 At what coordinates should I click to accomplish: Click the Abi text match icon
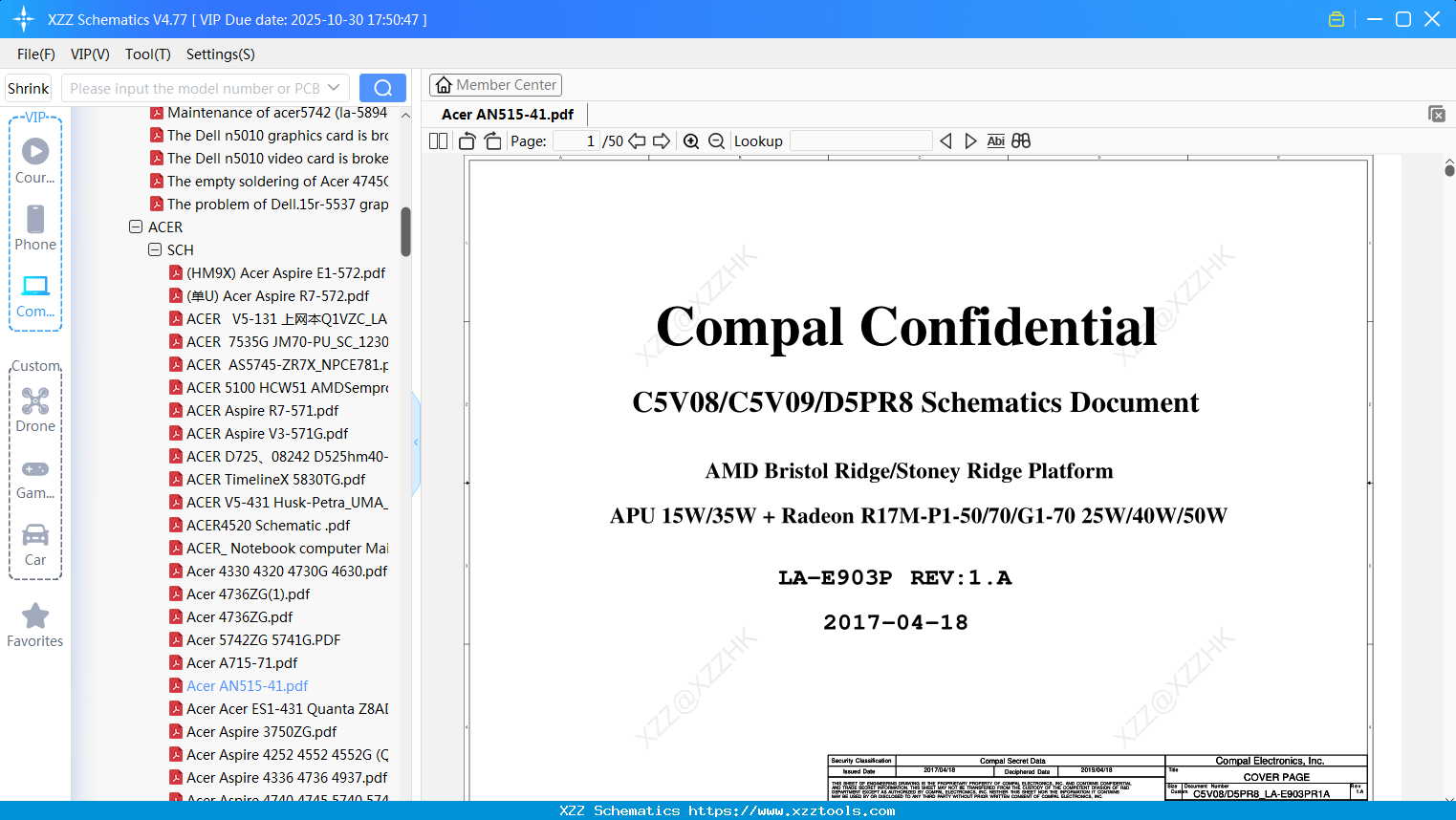[x=996, y=141]
